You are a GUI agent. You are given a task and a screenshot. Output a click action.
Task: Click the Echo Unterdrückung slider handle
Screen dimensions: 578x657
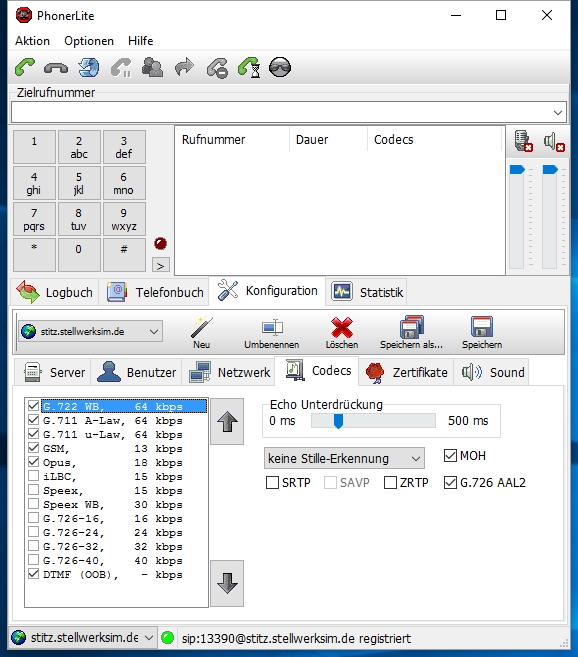(x=338, y=421)
